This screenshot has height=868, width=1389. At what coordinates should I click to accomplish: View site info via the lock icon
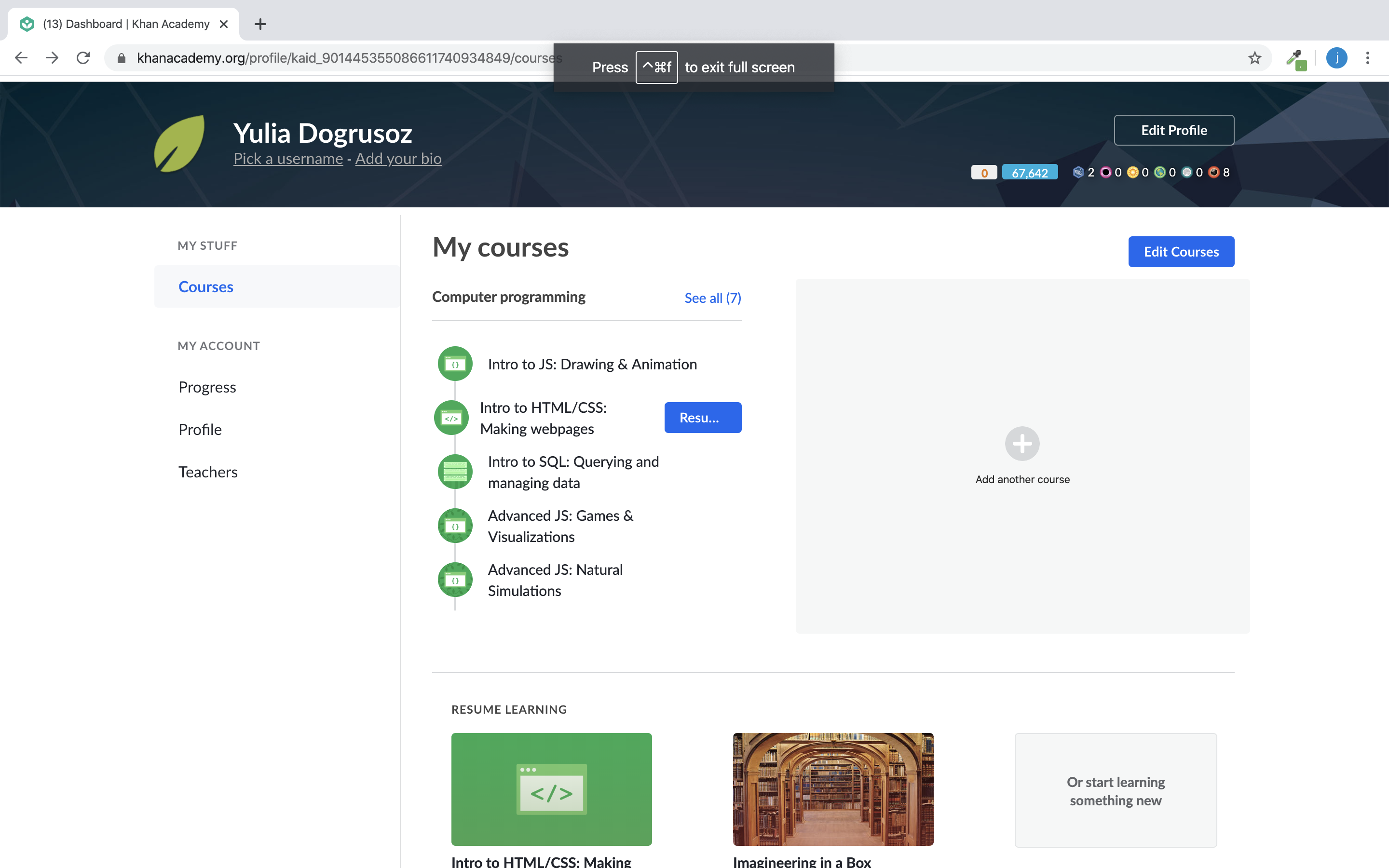[121, 58]
